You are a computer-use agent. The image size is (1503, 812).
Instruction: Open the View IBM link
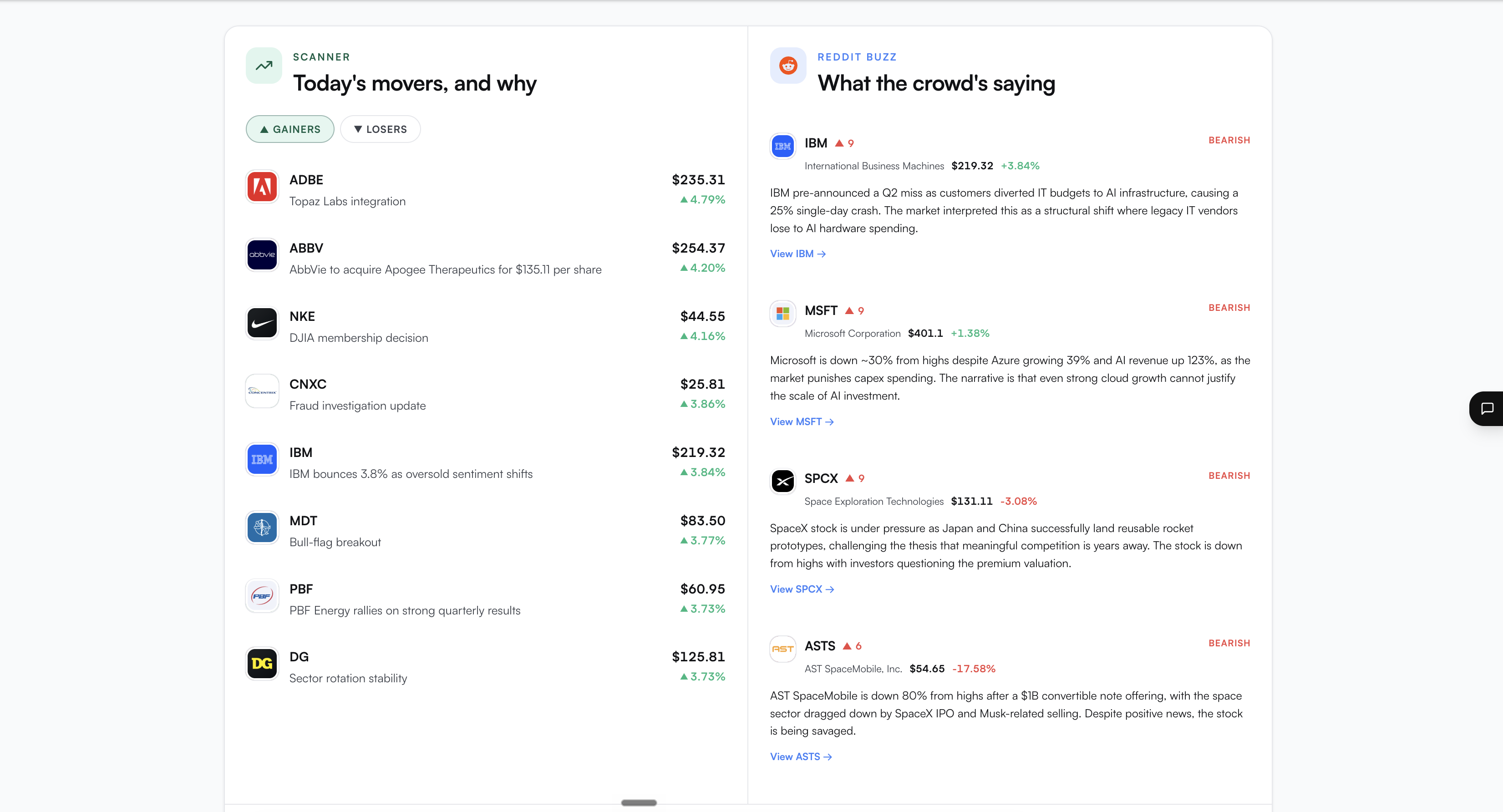pos(797,254)
